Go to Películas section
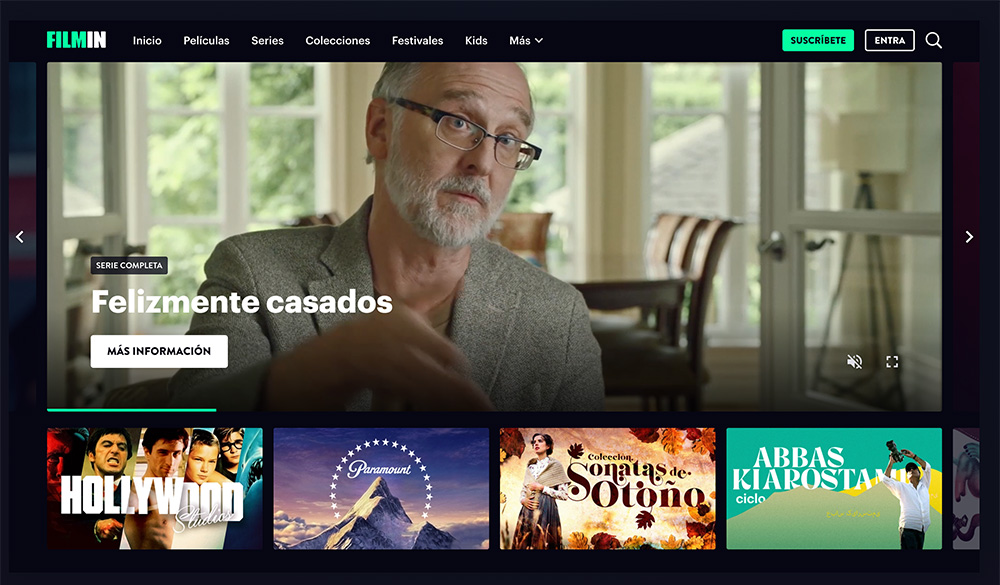1000x585 pixels. [x=206, y=40]
